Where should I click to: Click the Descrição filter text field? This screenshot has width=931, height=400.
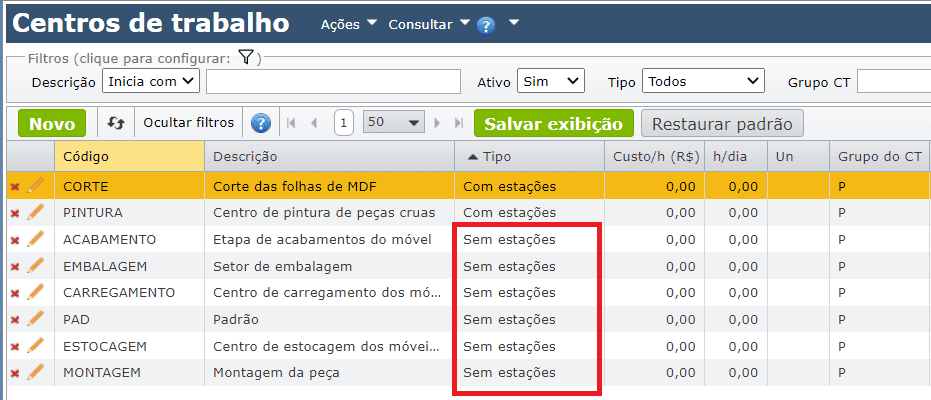[332, 81]
